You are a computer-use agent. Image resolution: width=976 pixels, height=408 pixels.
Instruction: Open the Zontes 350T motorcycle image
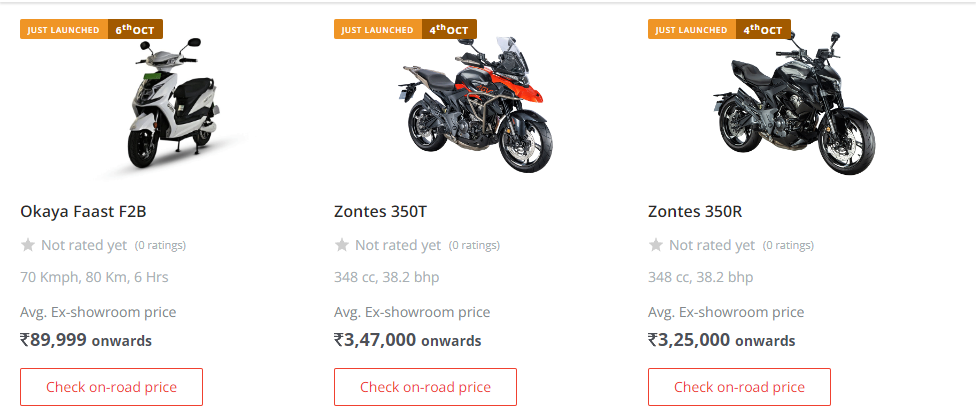(477, 108)
